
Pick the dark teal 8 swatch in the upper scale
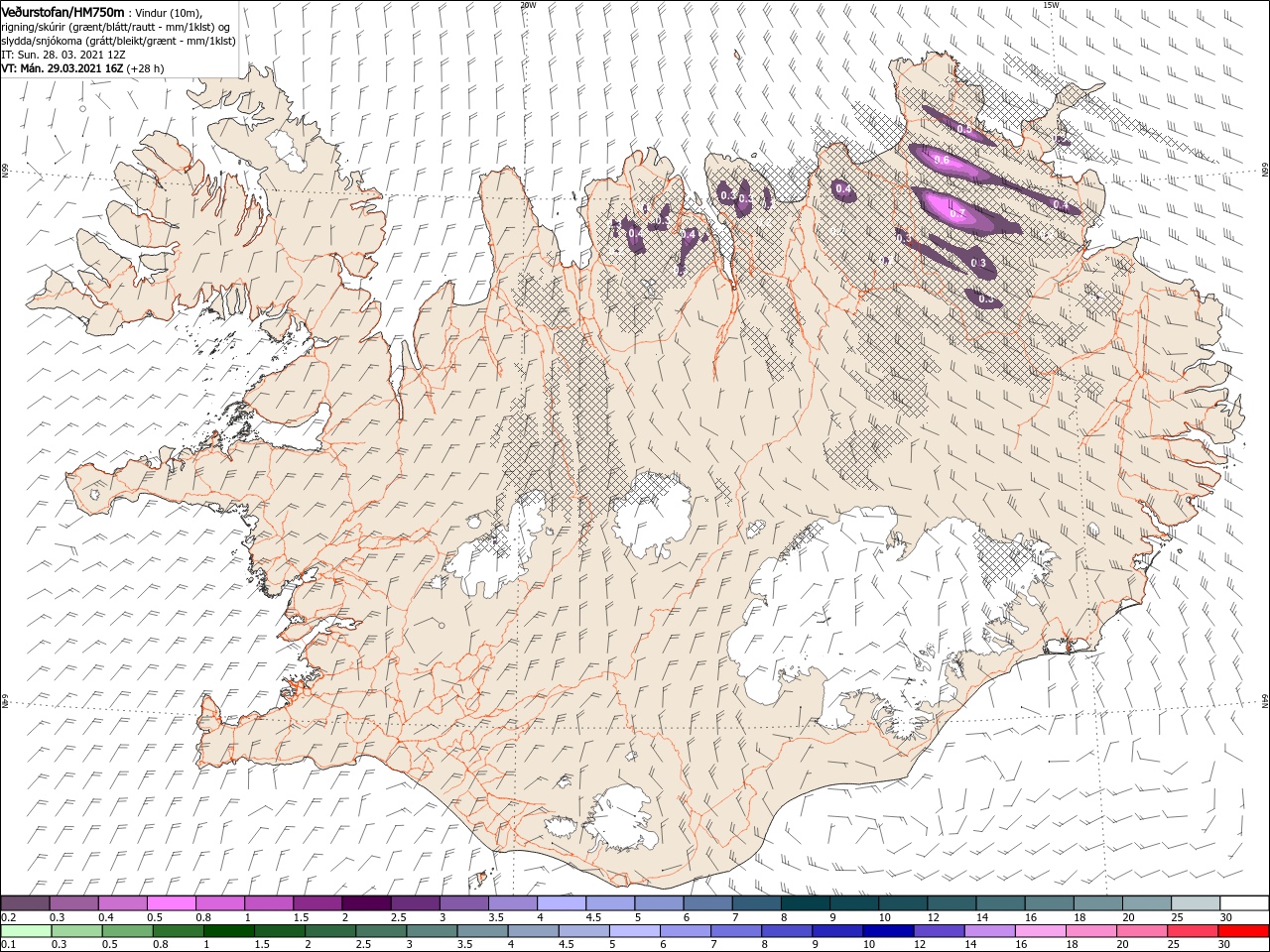tap(805, 903)
